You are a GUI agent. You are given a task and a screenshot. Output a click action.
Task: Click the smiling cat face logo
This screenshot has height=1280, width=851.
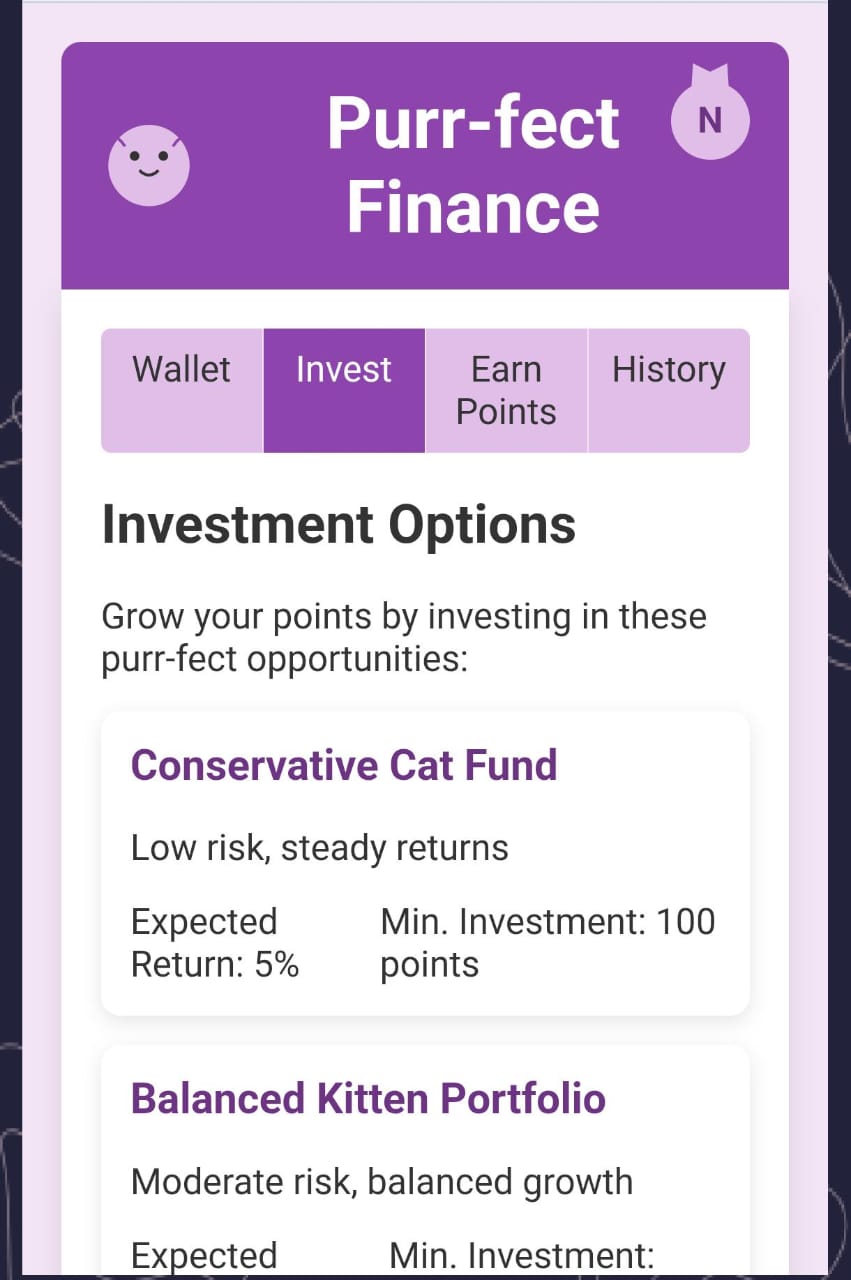pos(149,165)
